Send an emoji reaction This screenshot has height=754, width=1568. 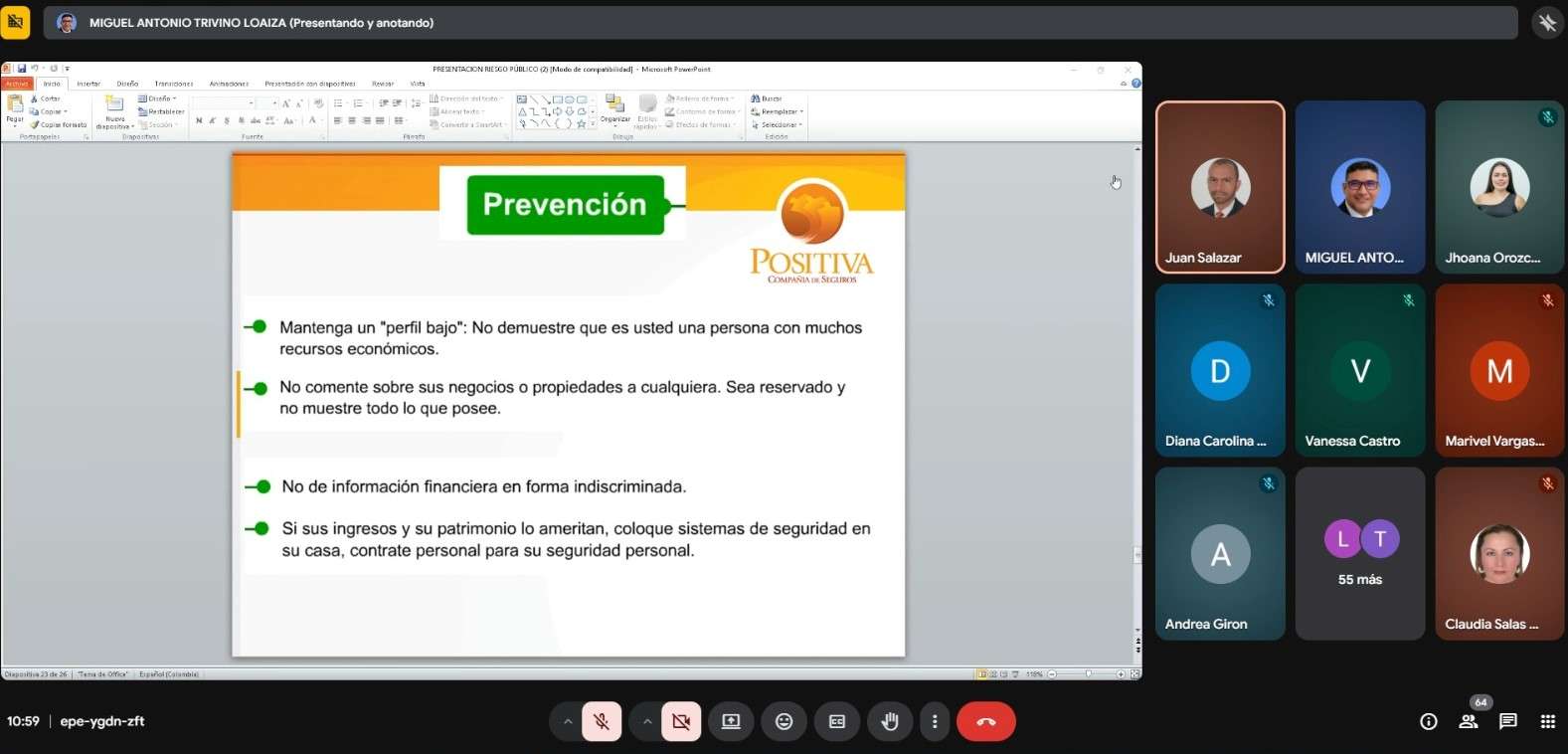(x=784, y=722)
